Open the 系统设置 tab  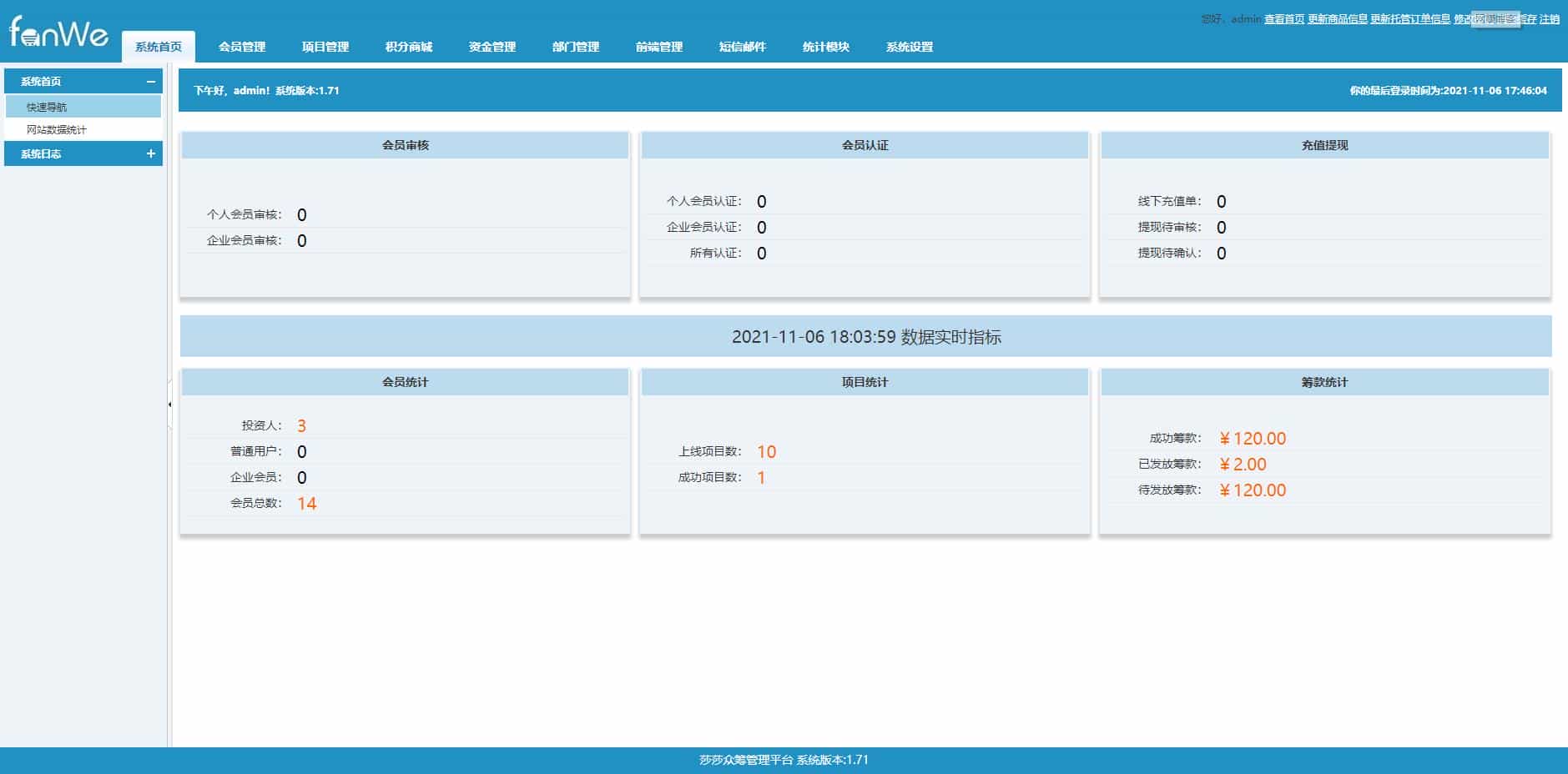click(x=910, y=47)
